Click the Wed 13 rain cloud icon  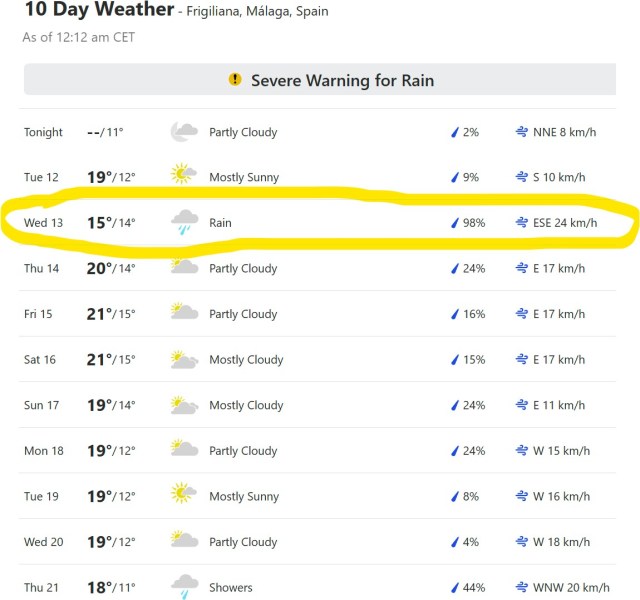pyautogui.click(x=183, y=222)
